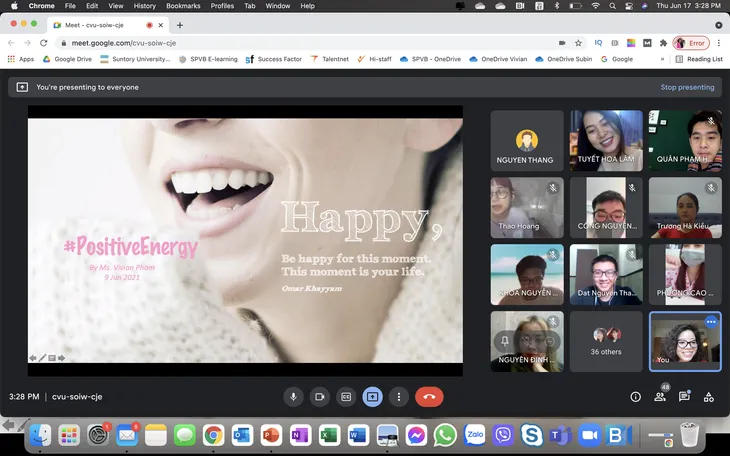Viewport: 730px width, 456px height.
Task: Open Spotlight search
Action: (612, 6)
